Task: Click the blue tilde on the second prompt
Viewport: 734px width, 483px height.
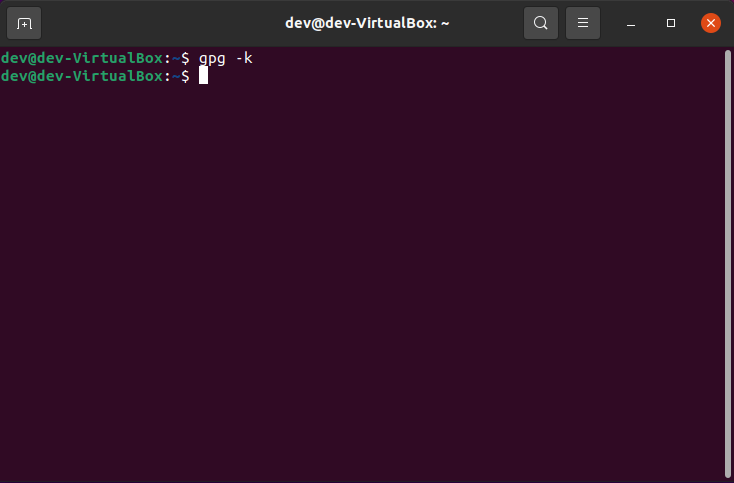Action: [175, 76]
